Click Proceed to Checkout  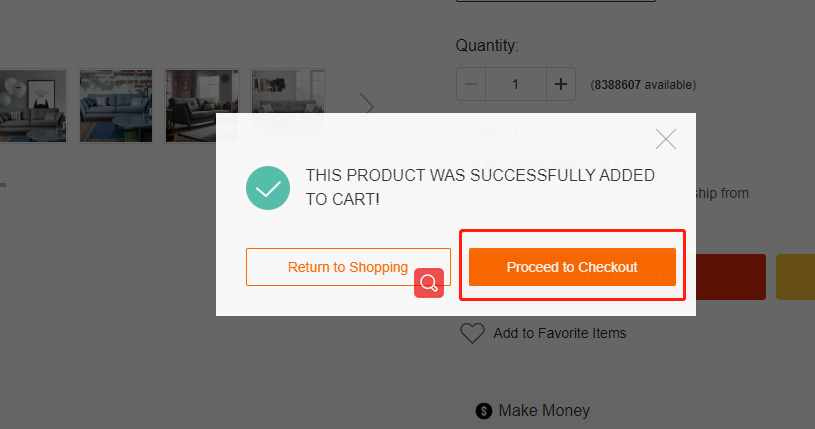coord(572,267)
